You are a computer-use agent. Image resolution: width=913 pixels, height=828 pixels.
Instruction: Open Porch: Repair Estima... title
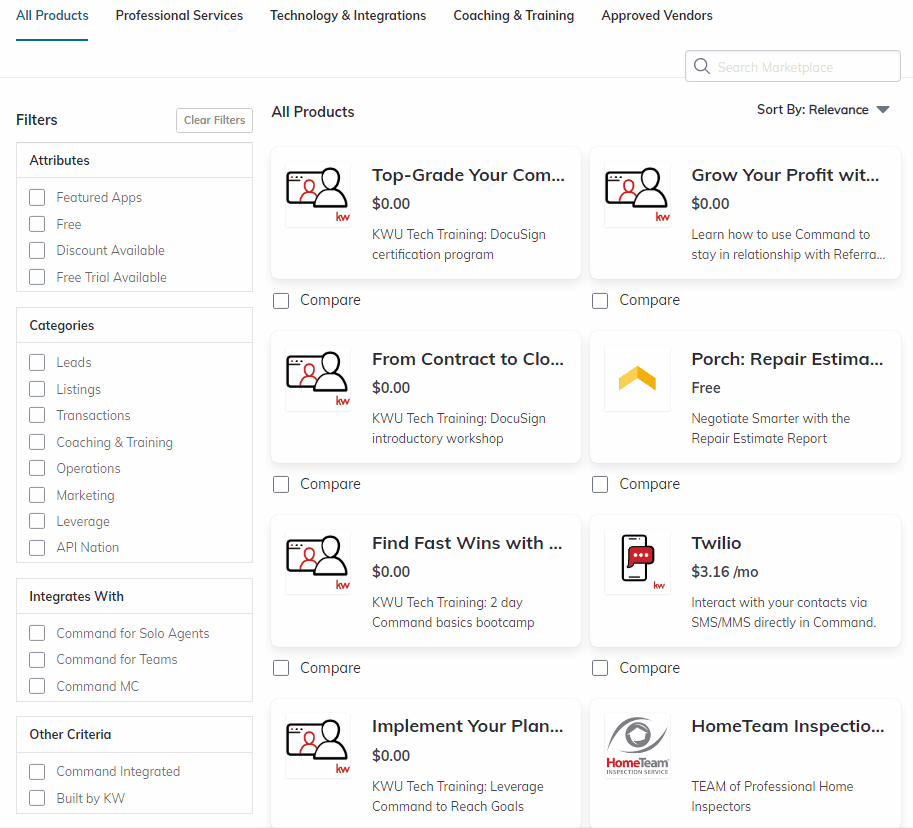pyautogui.click(x=787, y=359)
